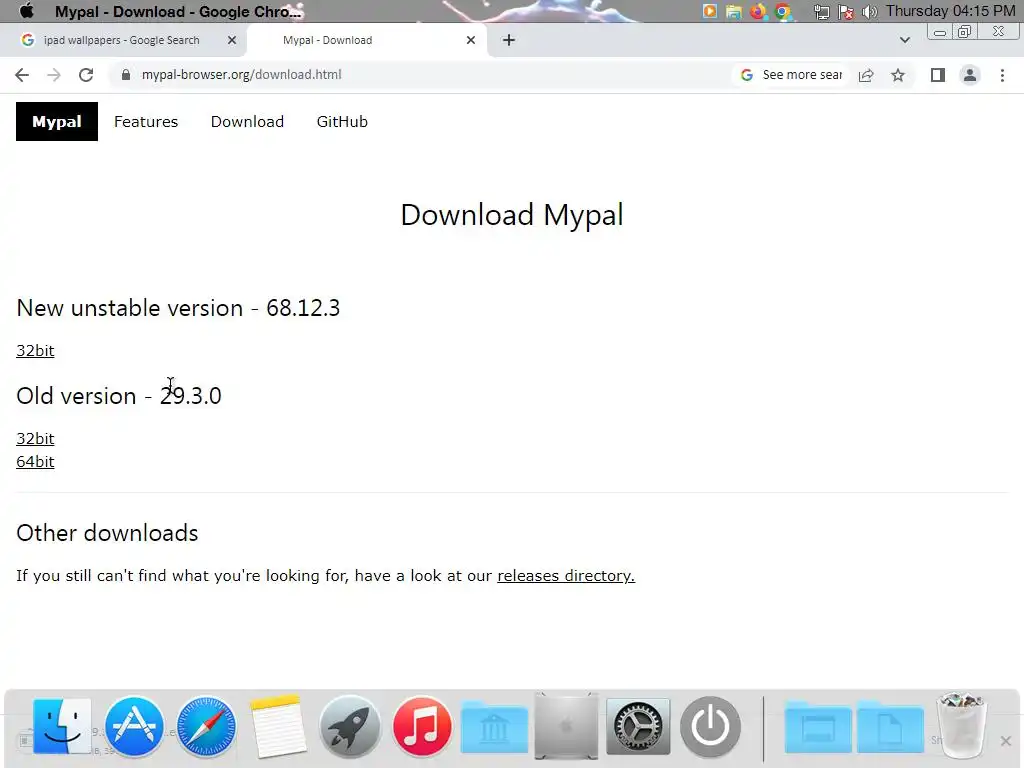Screen dimensions: 1024x768
Task: Click the Old version - 29.3.0 heading
Action: click(x=119, y=396)
